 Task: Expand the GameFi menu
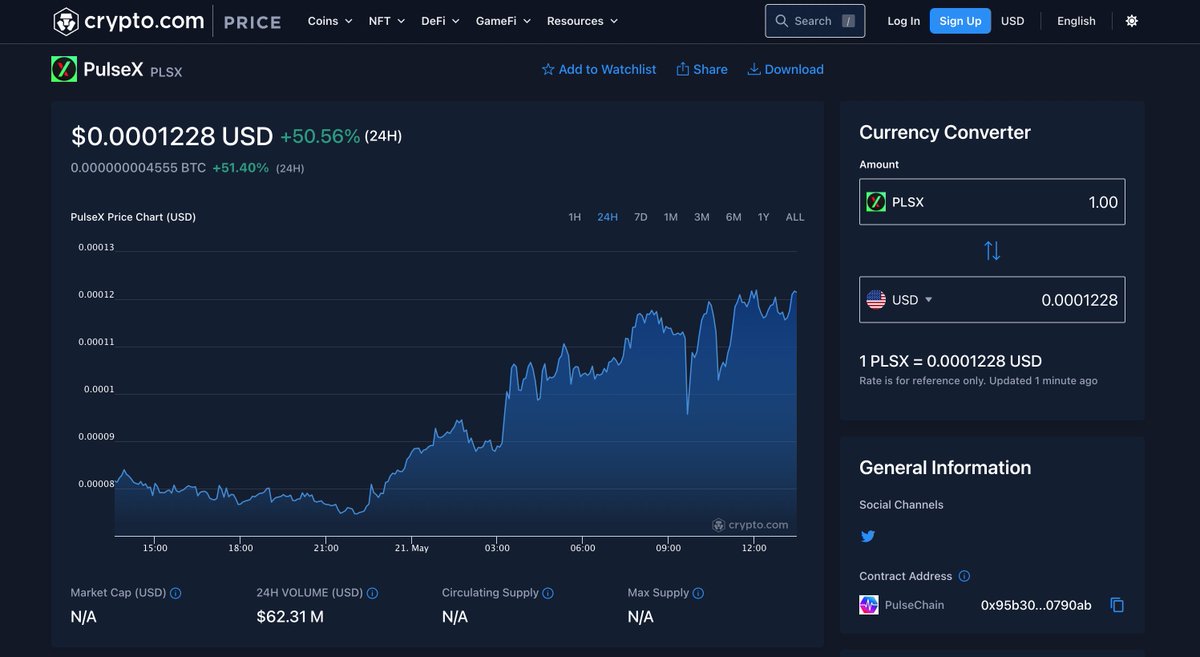click(503, 21)
